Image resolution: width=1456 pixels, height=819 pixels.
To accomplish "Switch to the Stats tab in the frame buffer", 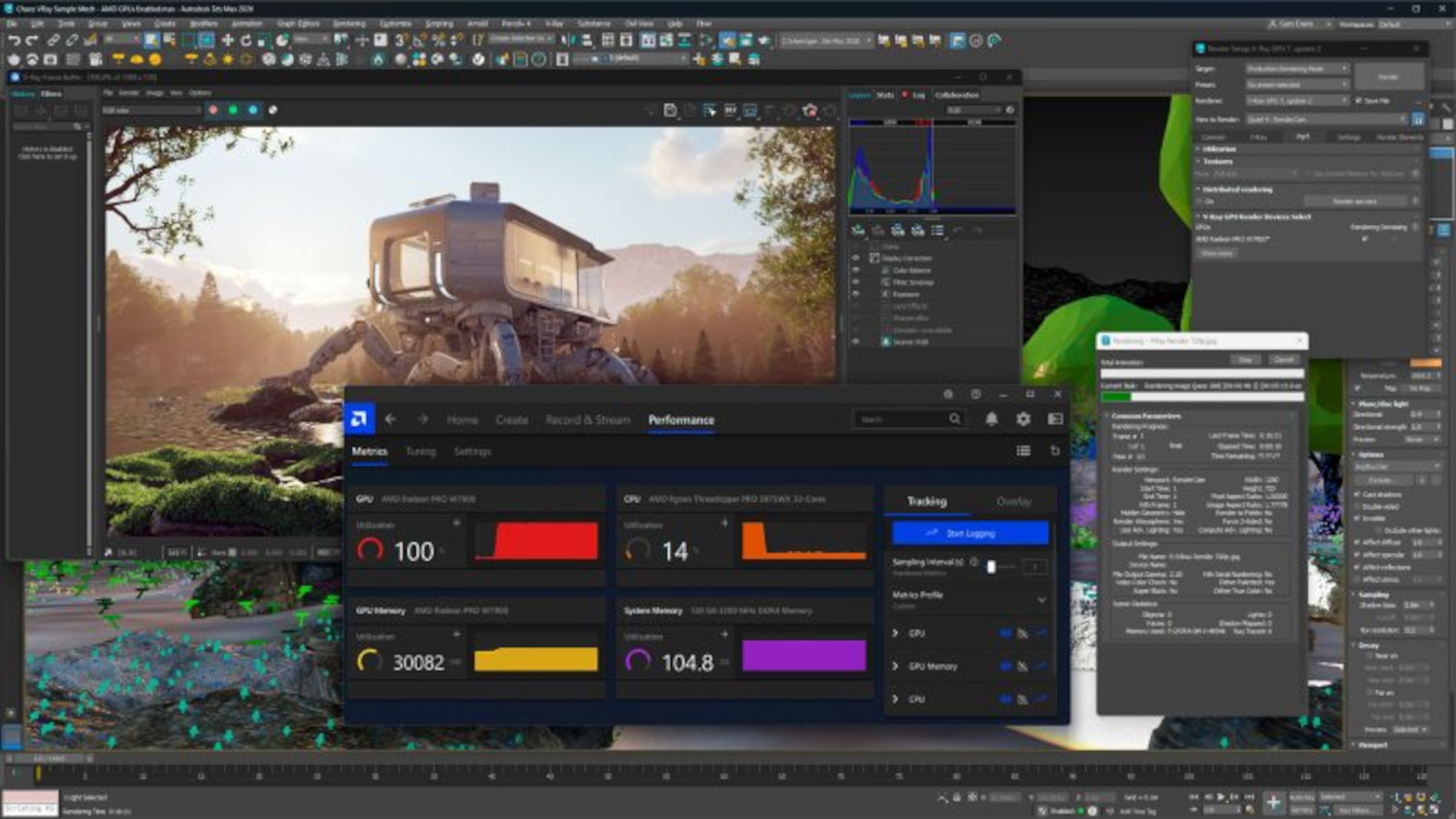I will (x=884, y=94).
